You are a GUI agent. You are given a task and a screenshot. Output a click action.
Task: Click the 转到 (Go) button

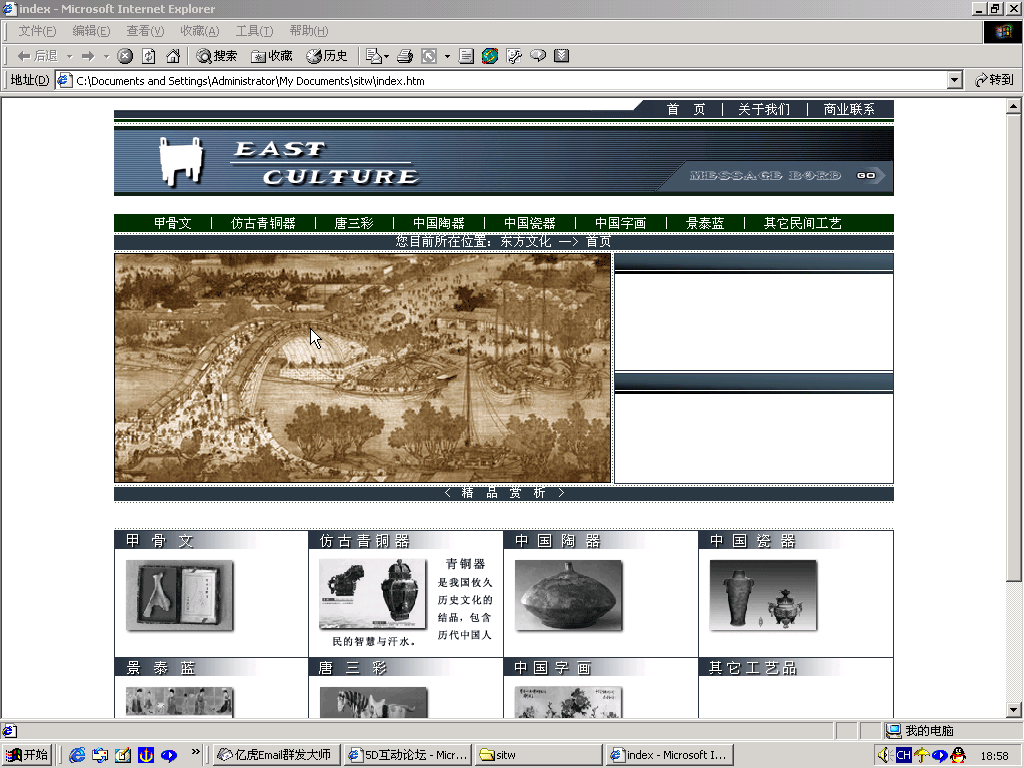(994, 80)
